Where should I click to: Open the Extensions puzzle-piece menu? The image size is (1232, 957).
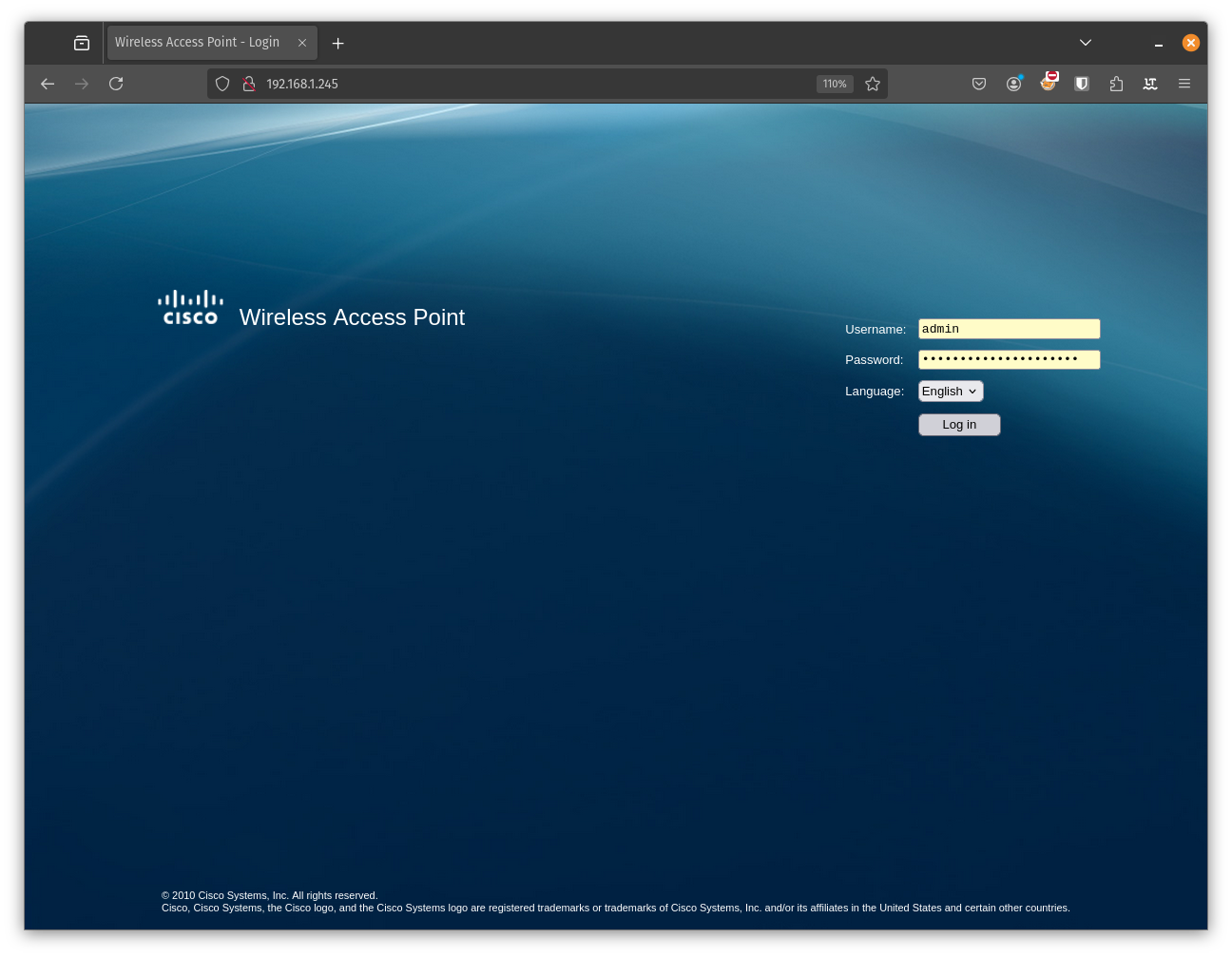pyautogui.click(x=1116, y=84)
